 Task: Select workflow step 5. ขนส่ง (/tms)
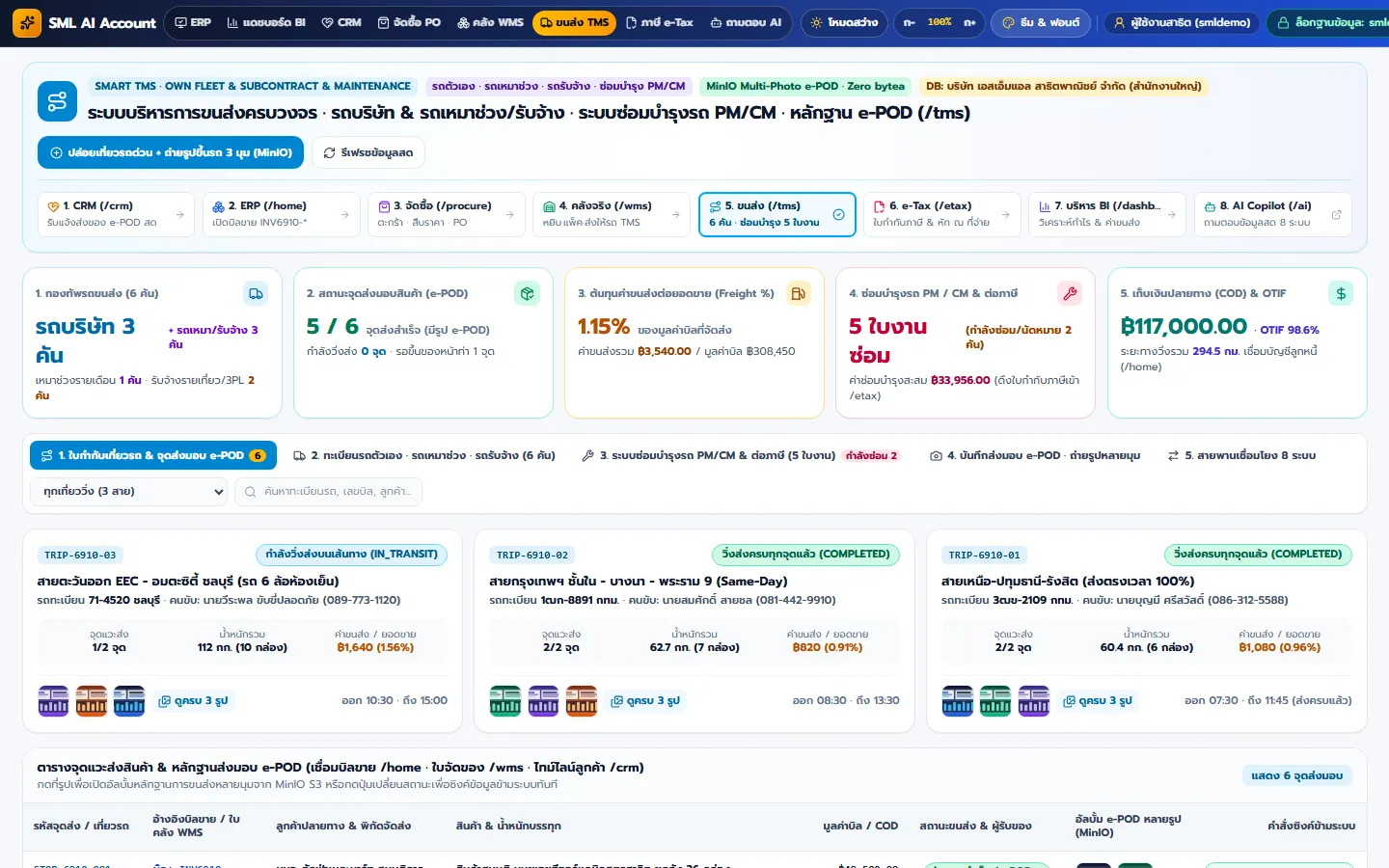pyautogui.click(x=776, y=214)
